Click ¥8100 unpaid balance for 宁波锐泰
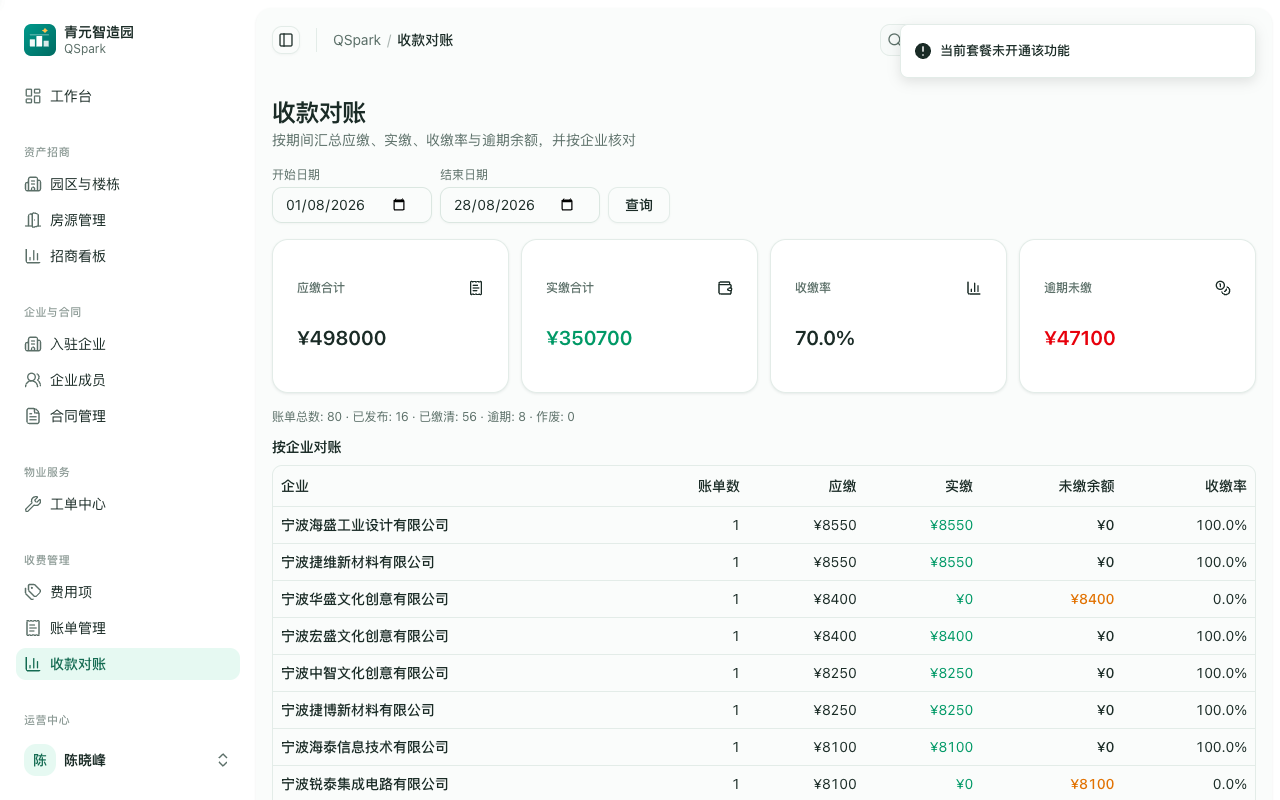1280x800 pixels. [x=1092, y=784]
